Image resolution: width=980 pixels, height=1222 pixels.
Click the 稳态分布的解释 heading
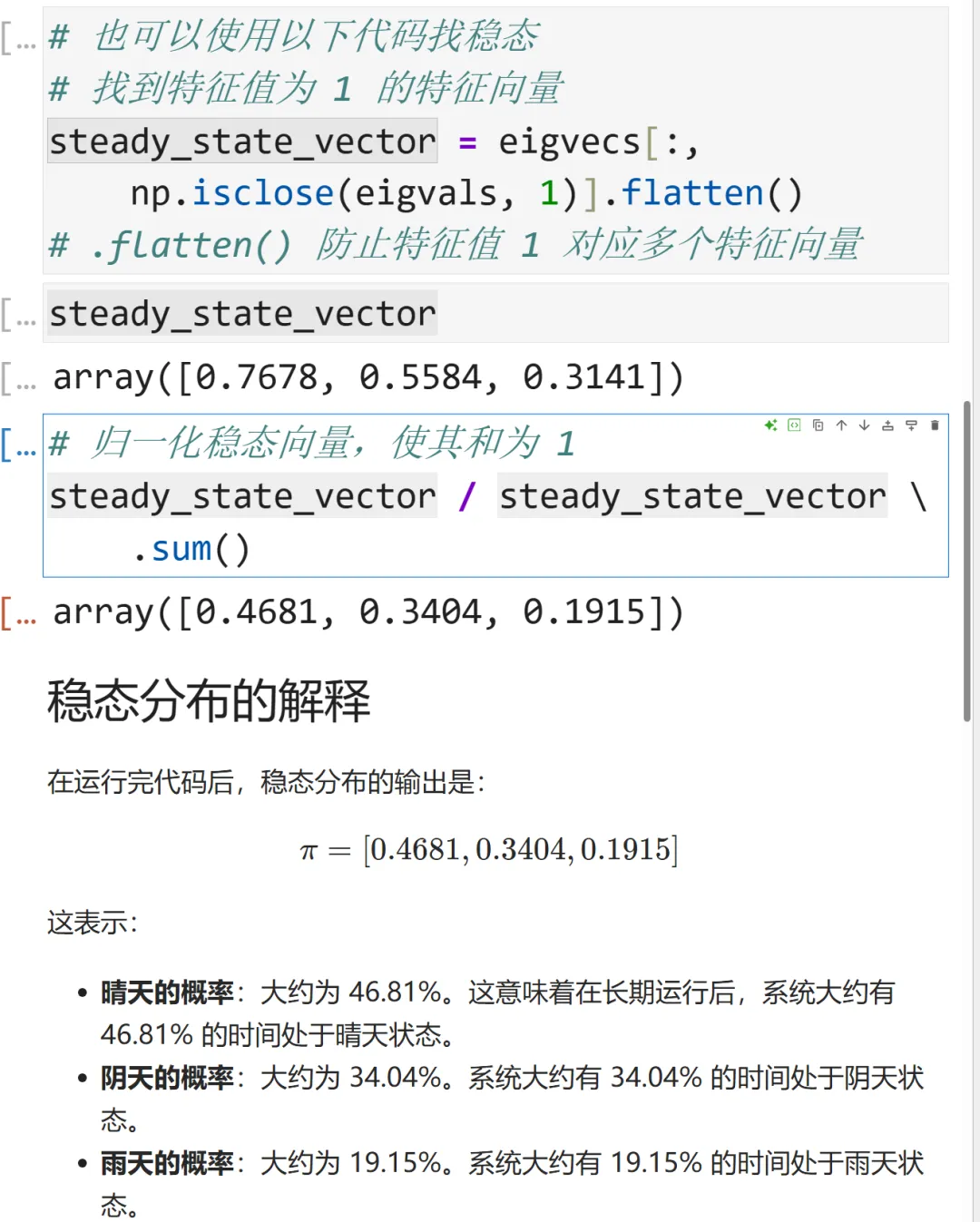[209, 700]
